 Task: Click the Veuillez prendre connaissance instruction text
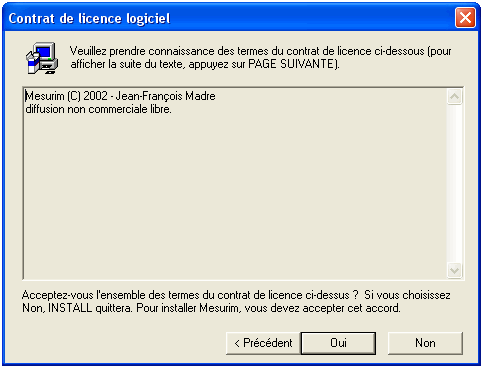coord(261,58)
